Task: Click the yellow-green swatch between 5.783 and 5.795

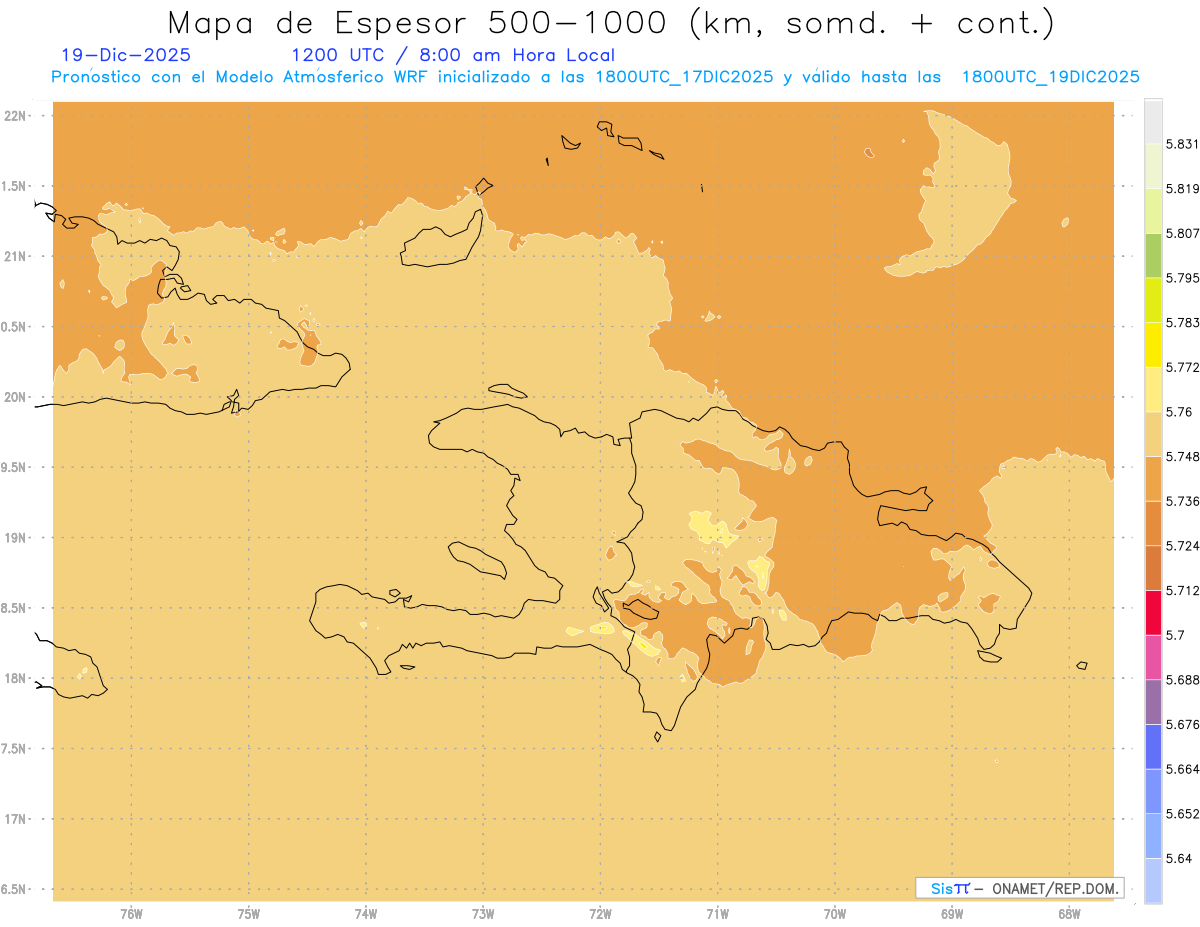Action: [x=1153, y=300]
